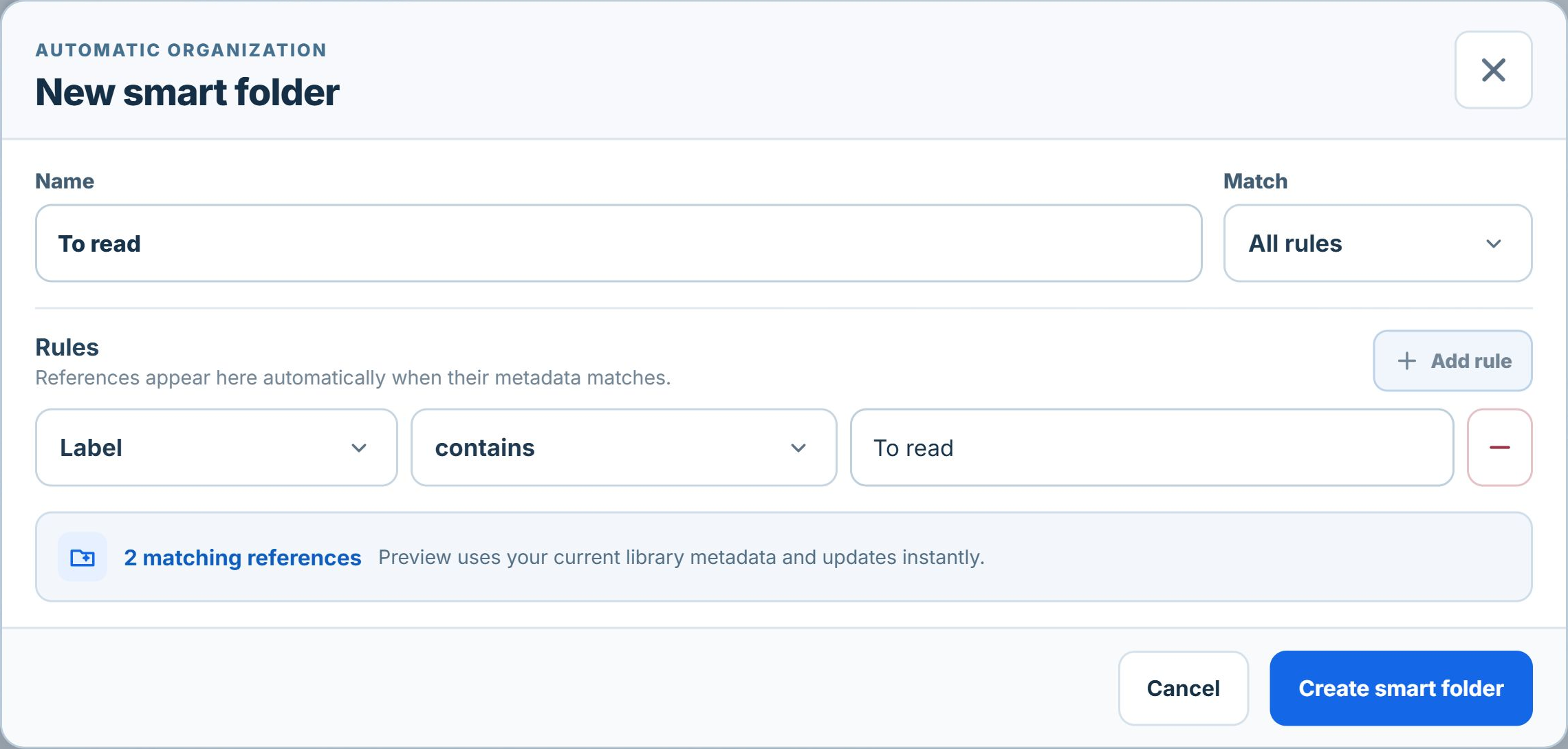1568x749 pixels.
Task: Click the References appear here automatically text
Action: point(353,378)
